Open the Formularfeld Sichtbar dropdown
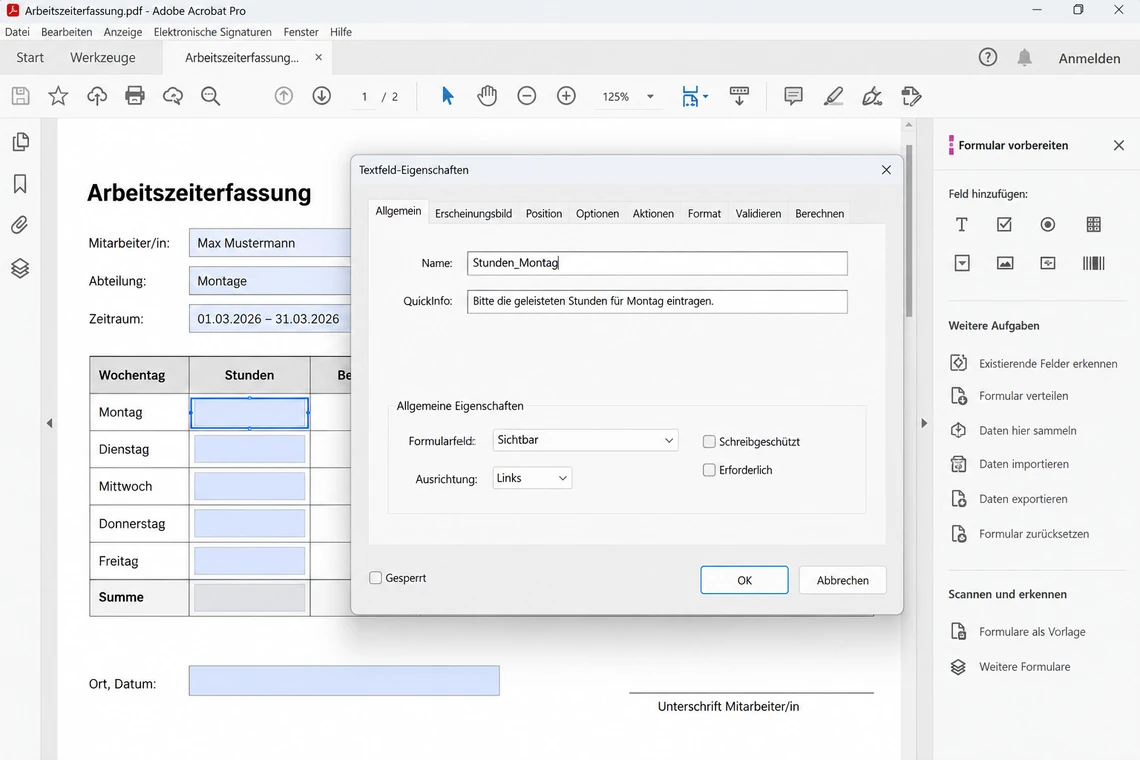The width and height of the screenshot is (1140, 760). (585, 440)
